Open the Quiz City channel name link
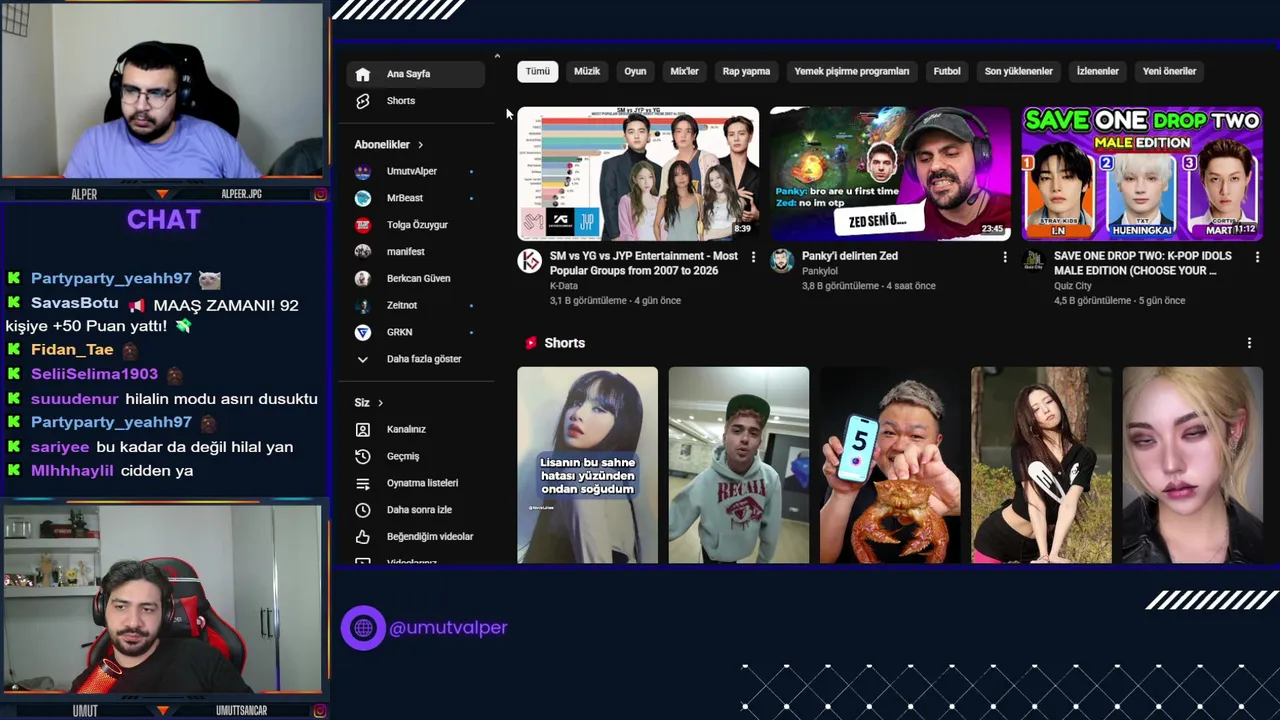 pos(1073,286)
